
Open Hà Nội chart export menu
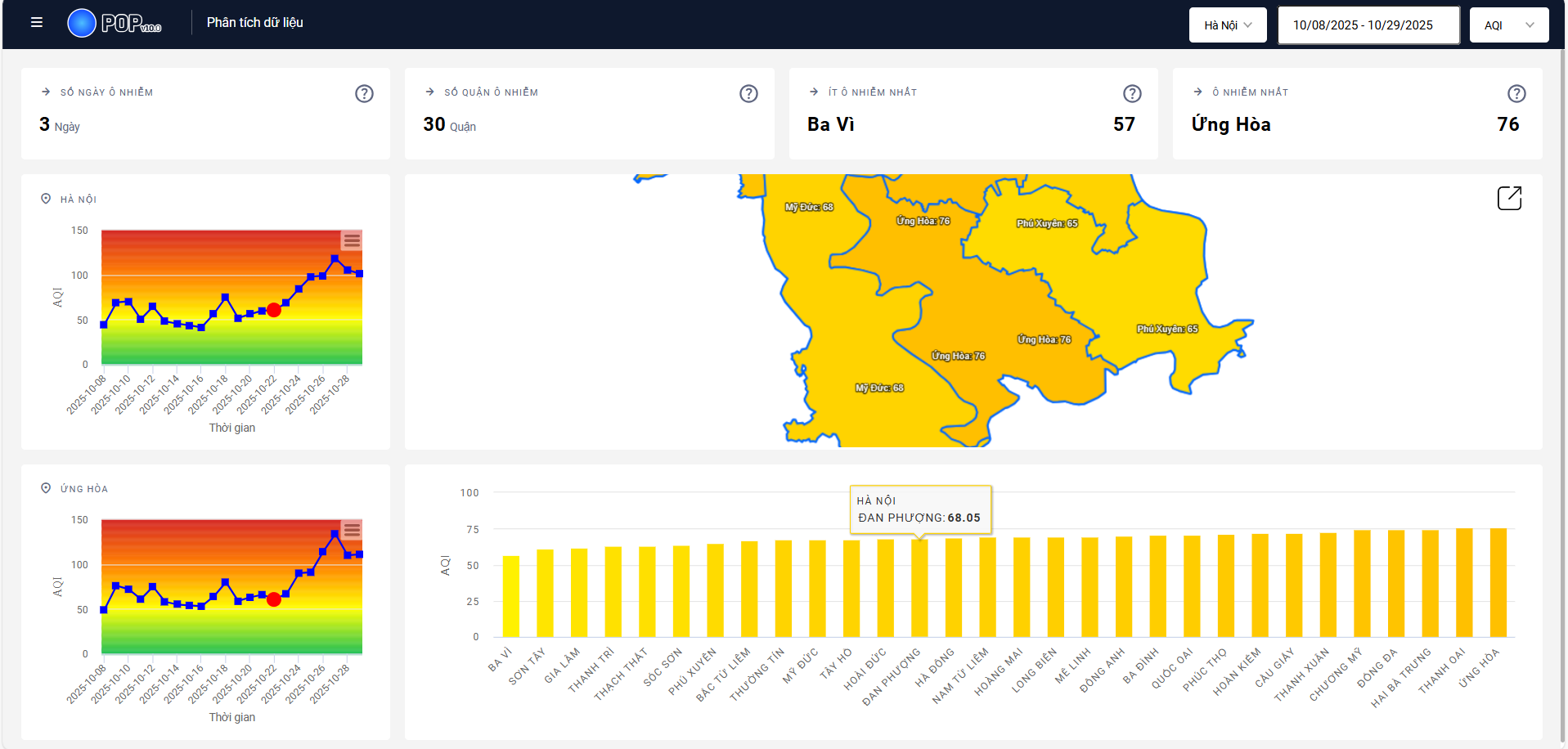(x=352, y=240)
